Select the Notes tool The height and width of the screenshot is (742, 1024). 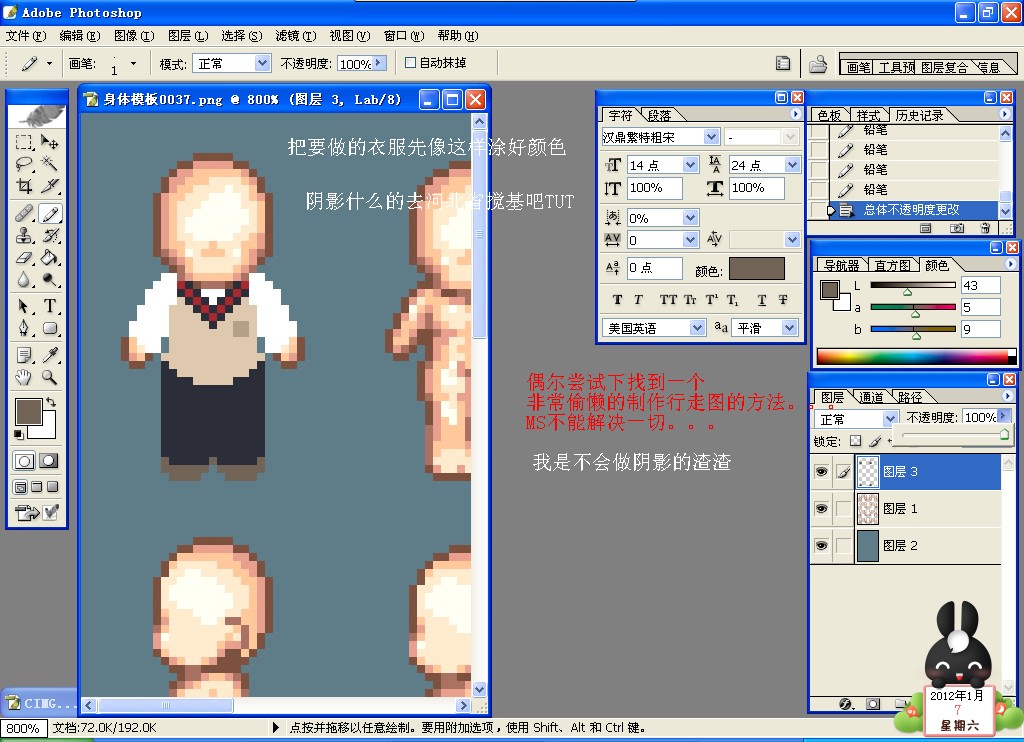tap(24, 355)
